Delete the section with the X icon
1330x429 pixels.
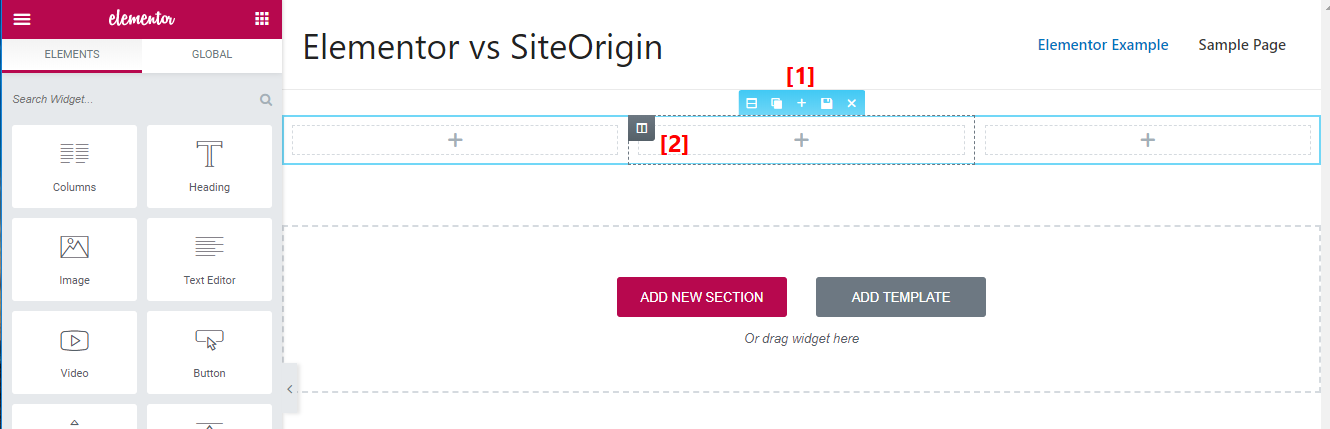[852, 103]
